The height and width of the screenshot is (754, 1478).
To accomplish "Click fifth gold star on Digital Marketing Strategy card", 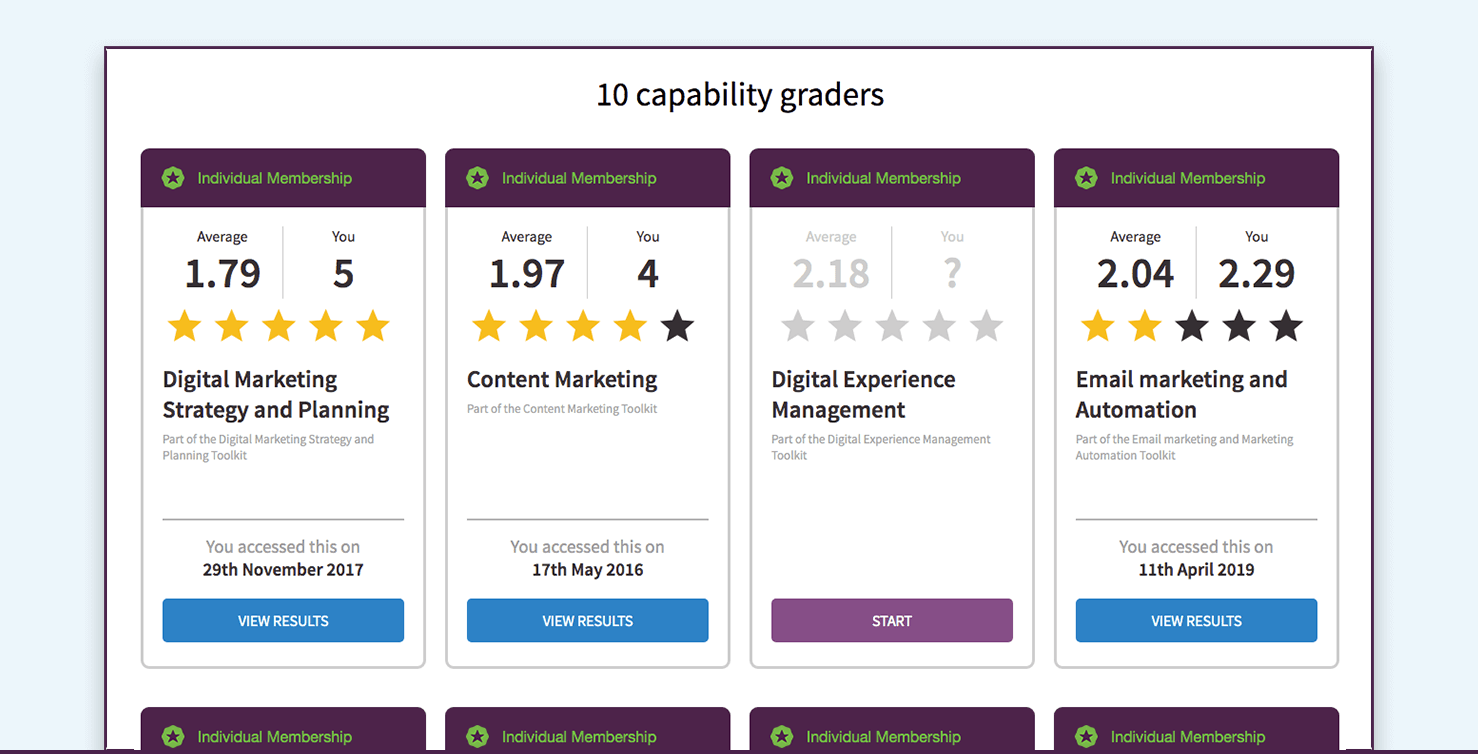I will click(373, 326).
